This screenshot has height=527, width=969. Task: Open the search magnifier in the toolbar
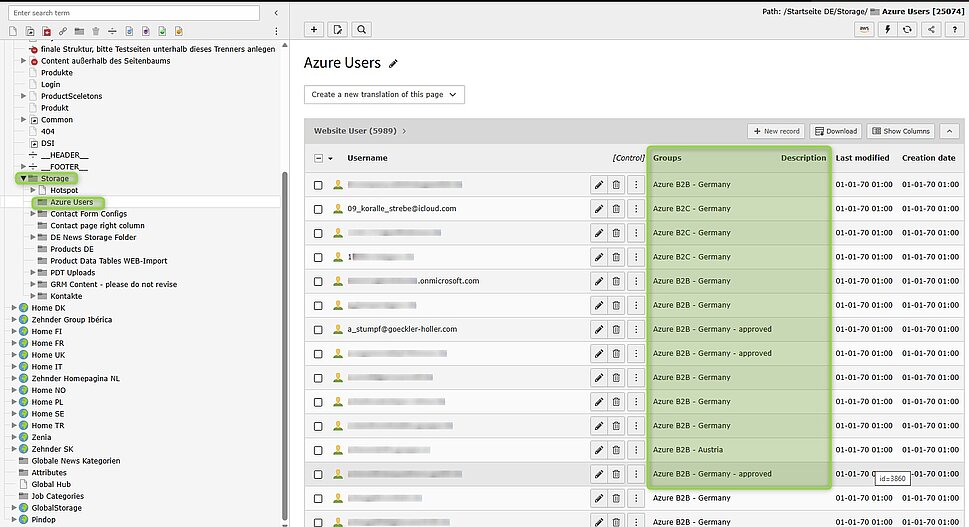[360, 30]
